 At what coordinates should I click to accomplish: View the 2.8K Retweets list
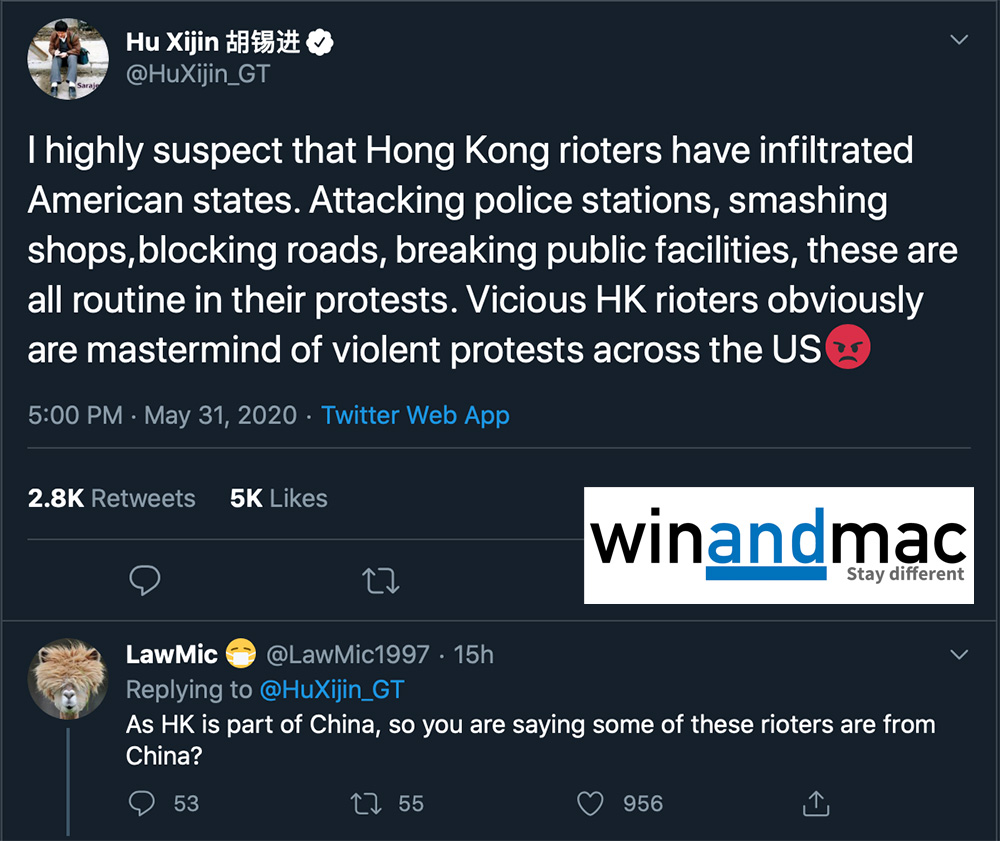tap(112, 498)
